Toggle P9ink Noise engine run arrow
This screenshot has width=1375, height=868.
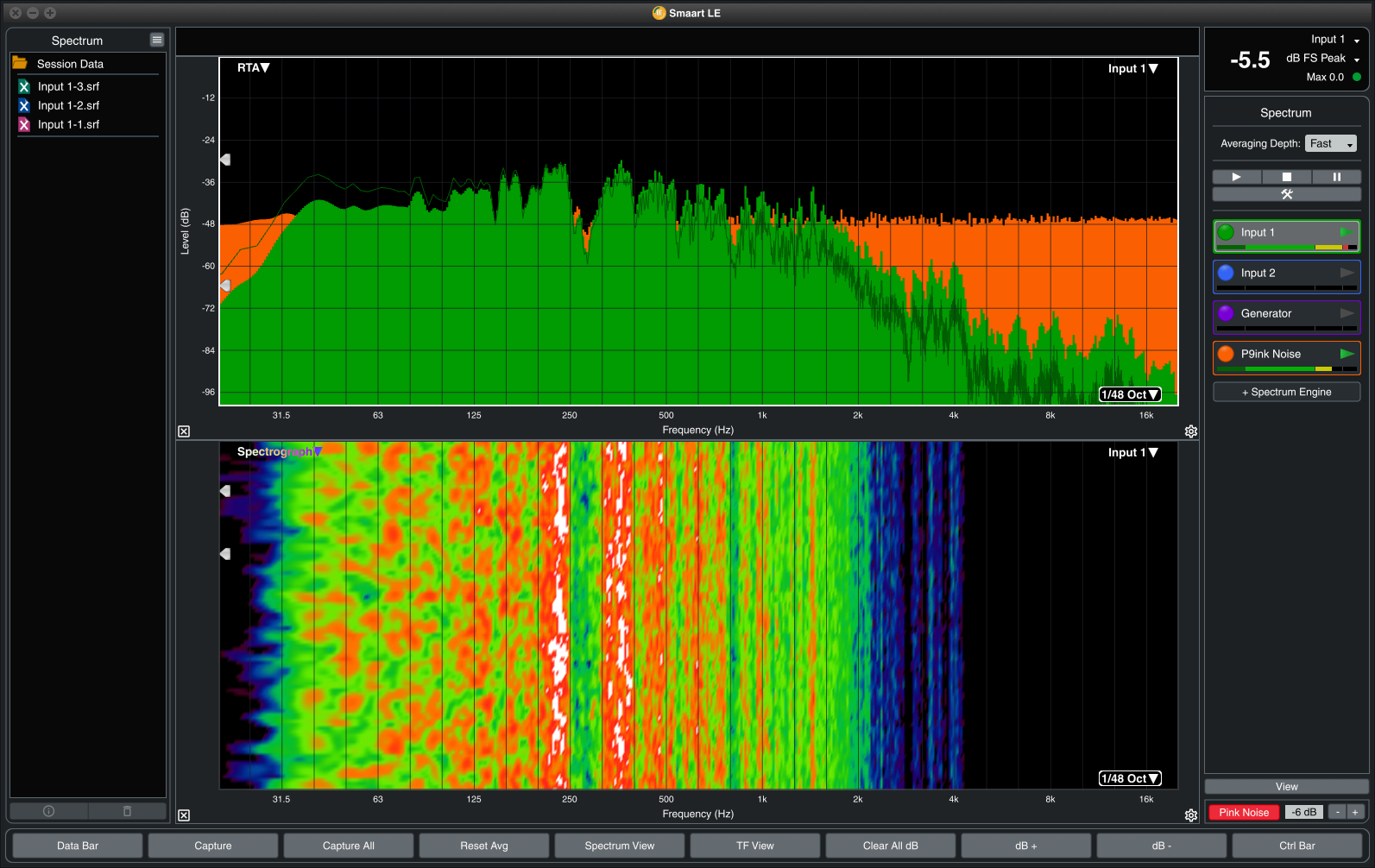pos(1347,354)
